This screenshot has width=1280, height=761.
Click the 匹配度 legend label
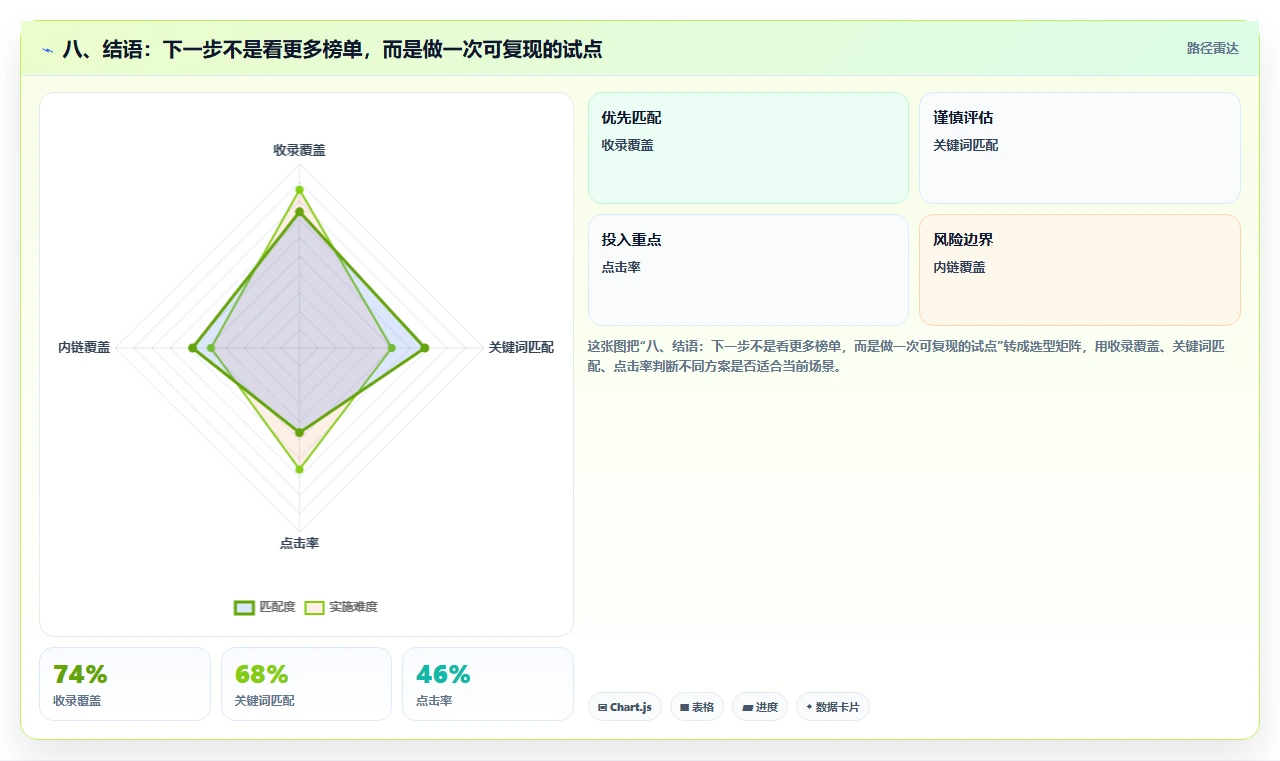[x=277, y=607]
